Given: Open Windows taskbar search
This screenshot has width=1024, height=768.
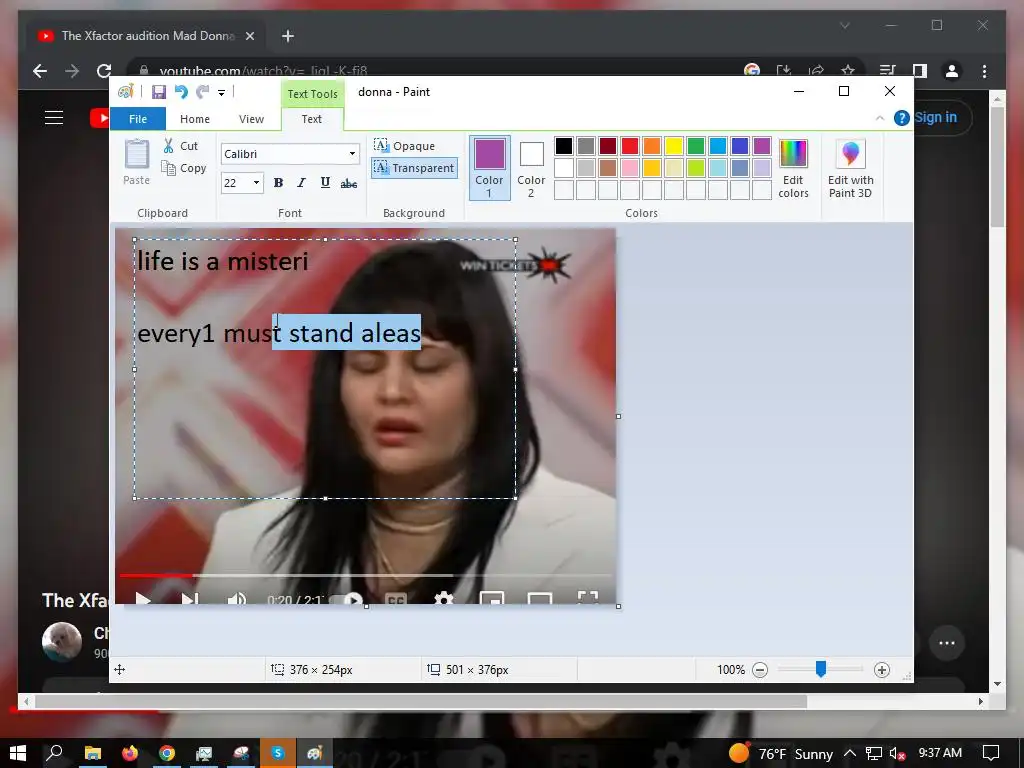Looking at the screenshot, I should pos(55,753).
